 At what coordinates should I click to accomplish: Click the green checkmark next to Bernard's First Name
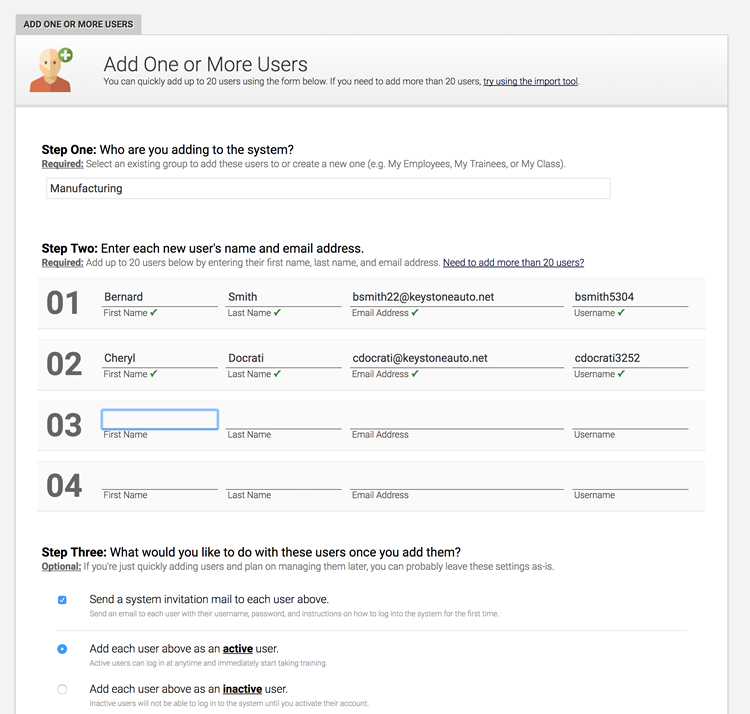(154, 312)
